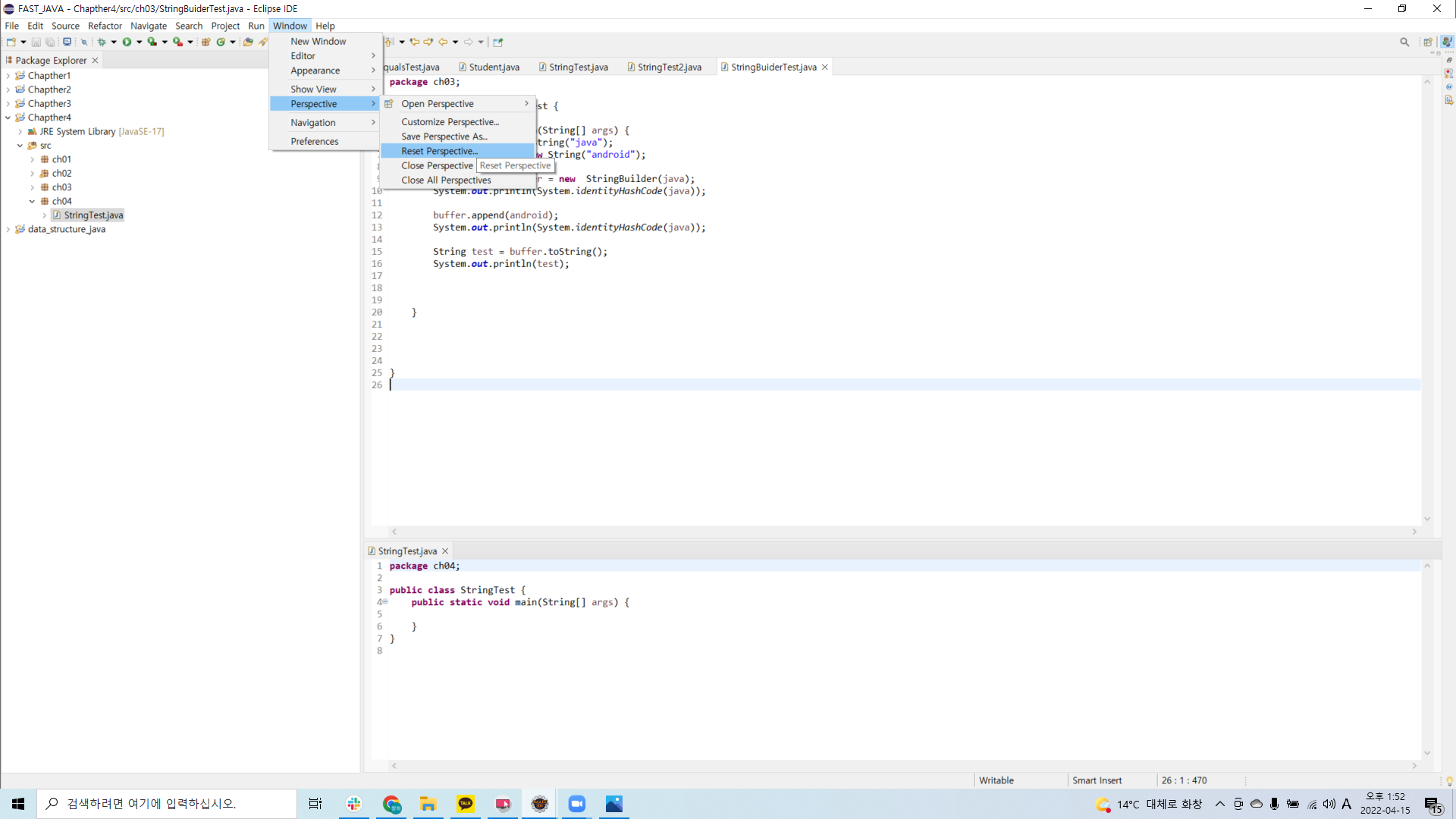This screenshot has width=1456, height=819.
Task: Click the Last Edit Location arrow icon
Action: coord(415,42)
